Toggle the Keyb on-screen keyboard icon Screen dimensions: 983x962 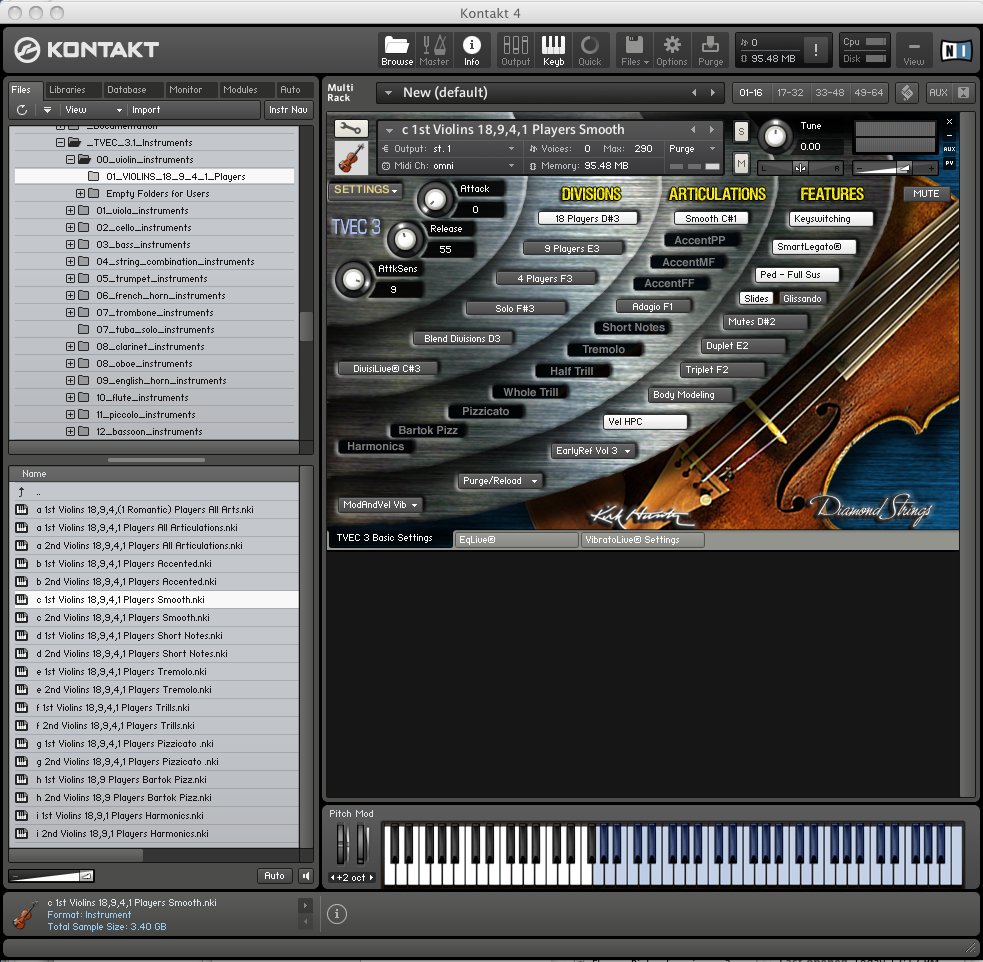pos(553,50)
